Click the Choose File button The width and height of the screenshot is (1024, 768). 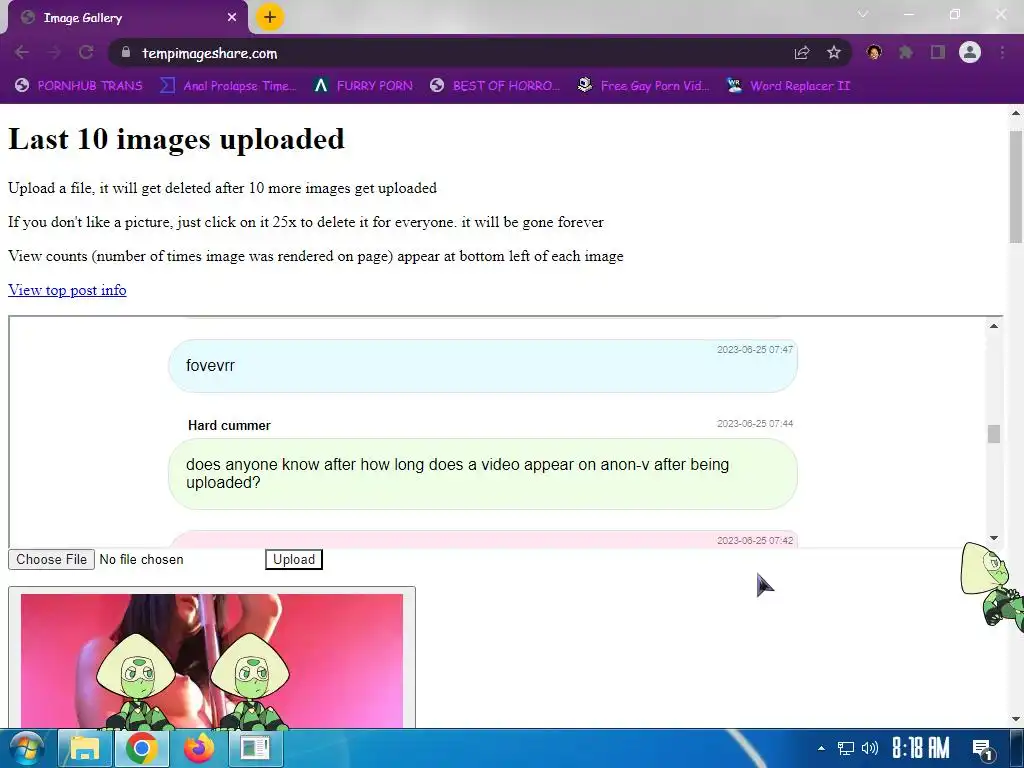click(52, 560)
